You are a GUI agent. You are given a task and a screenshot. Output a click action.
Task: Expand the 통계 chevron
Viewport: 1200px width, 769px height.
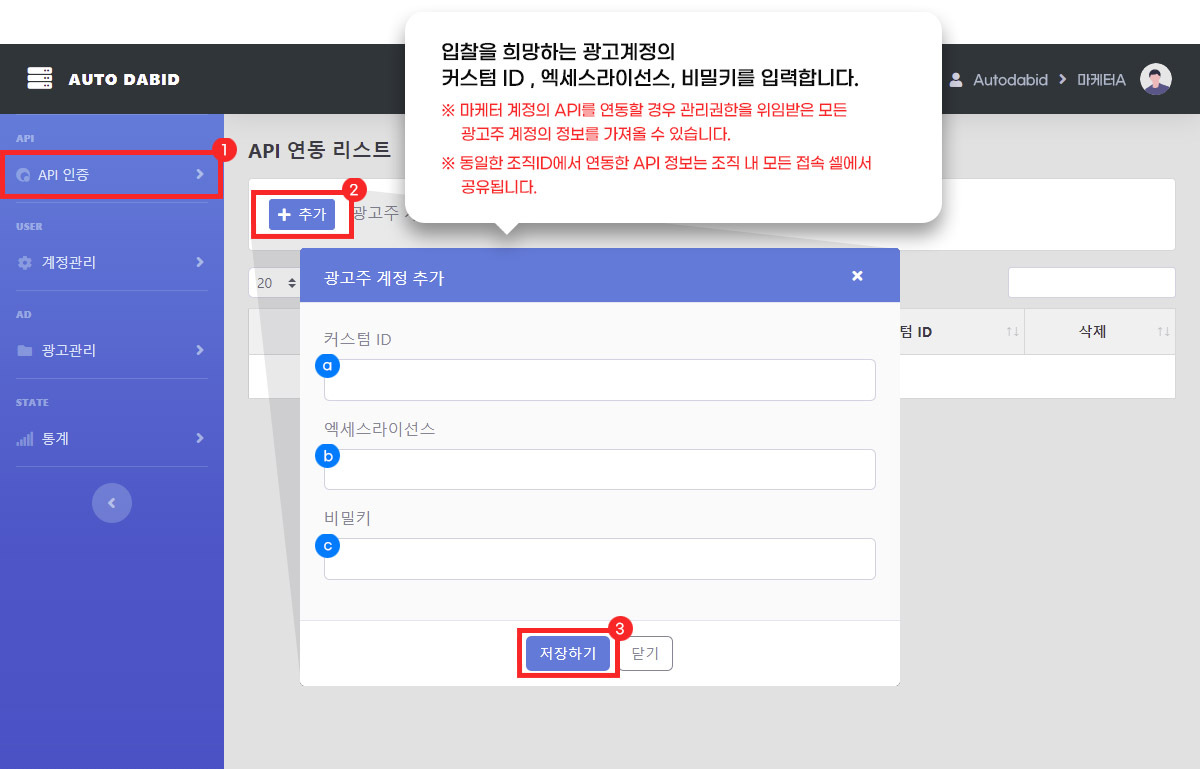coord(200,438)
